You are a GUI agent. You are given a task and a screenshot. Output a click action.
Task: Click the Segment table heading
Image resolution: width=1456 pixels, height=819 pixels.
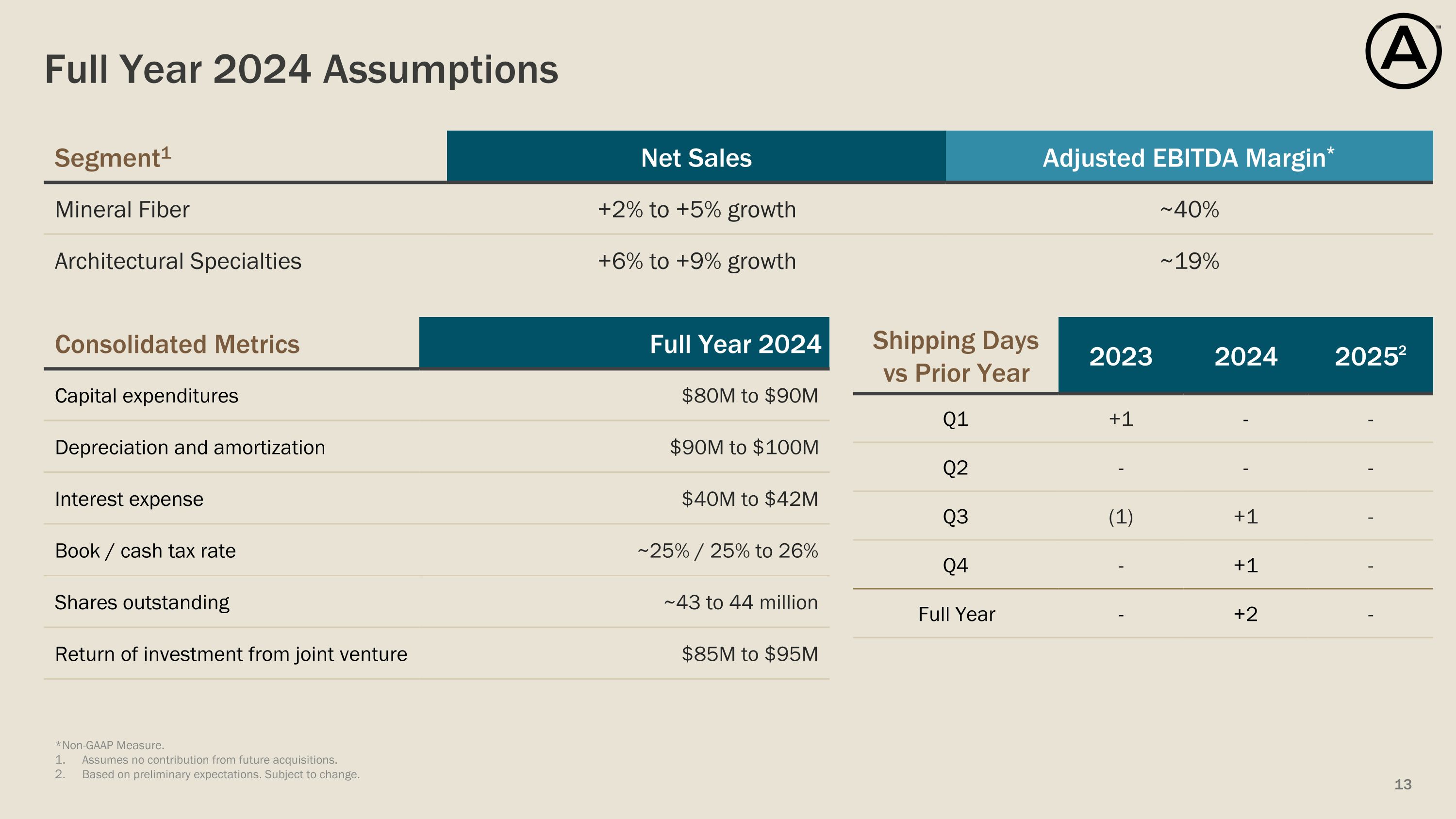click(113, 158)
